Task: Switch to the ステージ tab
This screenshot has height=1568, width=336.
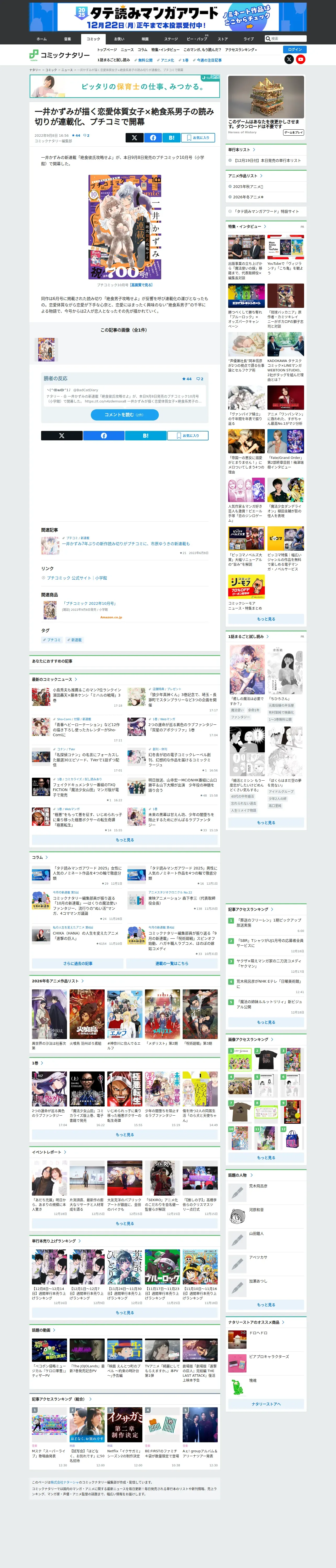Action: (171, 39)
